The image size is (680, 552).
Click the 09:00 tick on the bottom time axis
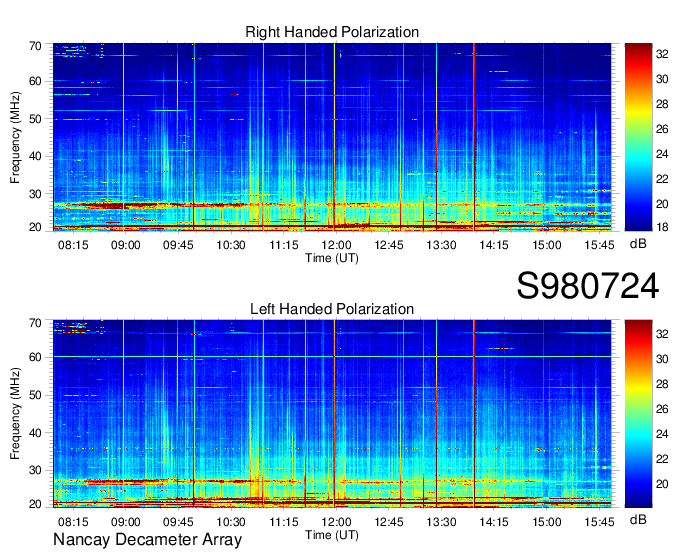(125, 522)
